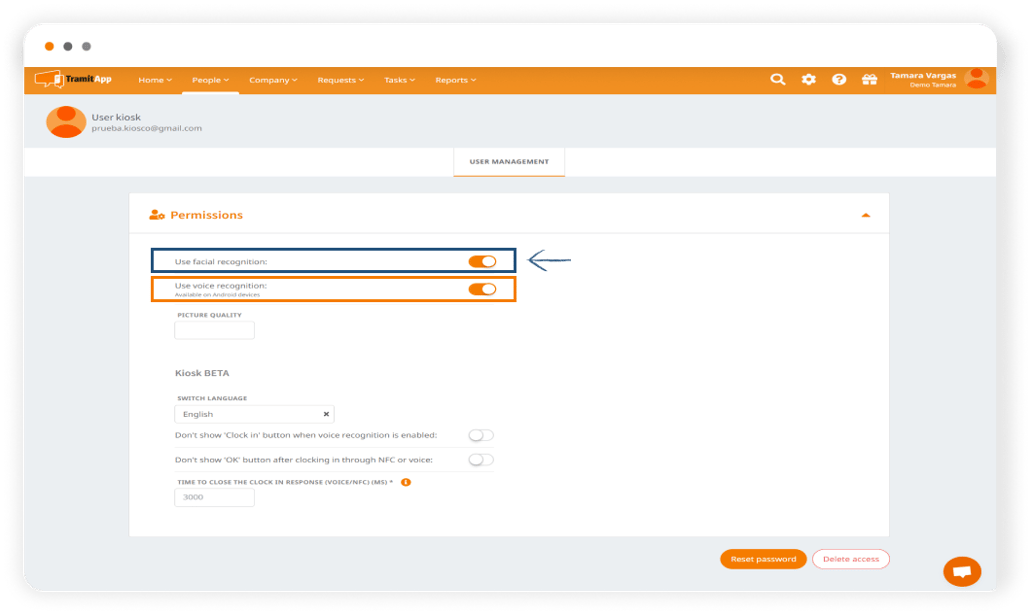Click the search magnifier icon
This screenshot has height=615, width=1032.
pyautogui.click(x=777, y=80)
